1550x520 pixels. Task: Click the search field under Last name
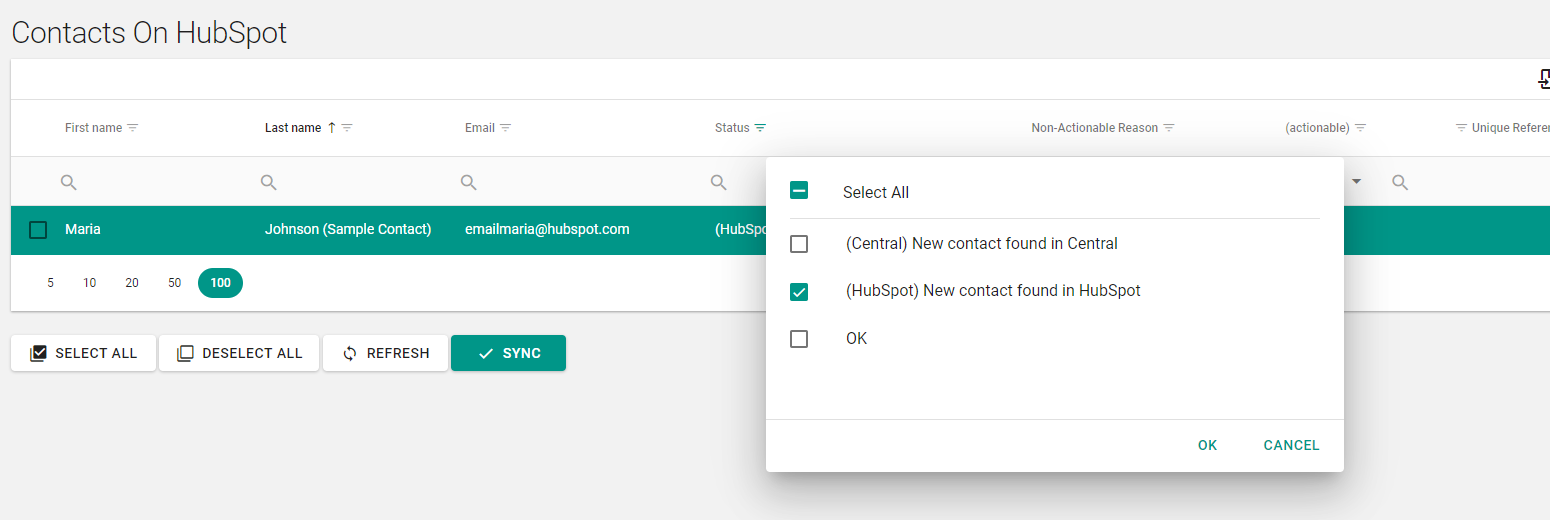click(x=350, y=182)
